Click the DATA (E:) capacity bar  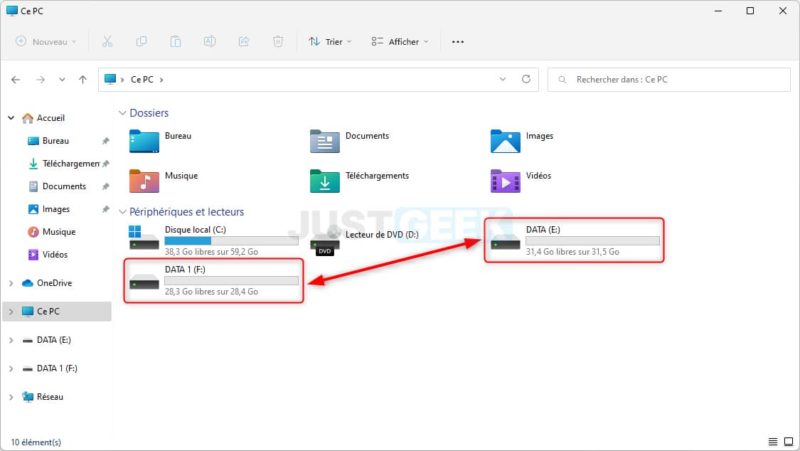click(592, 241)
